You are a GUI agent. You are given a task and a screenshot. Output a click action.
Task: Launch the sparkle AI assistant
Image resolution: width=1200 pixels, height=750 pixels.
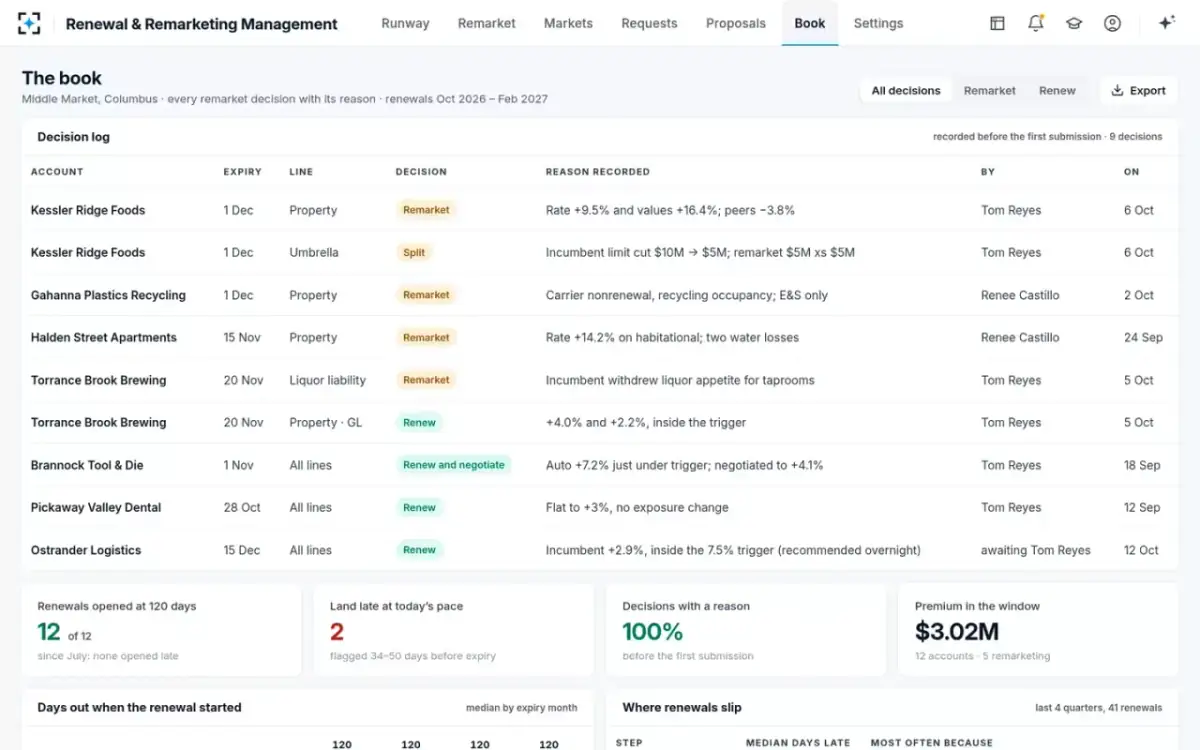pos(1166,23)
